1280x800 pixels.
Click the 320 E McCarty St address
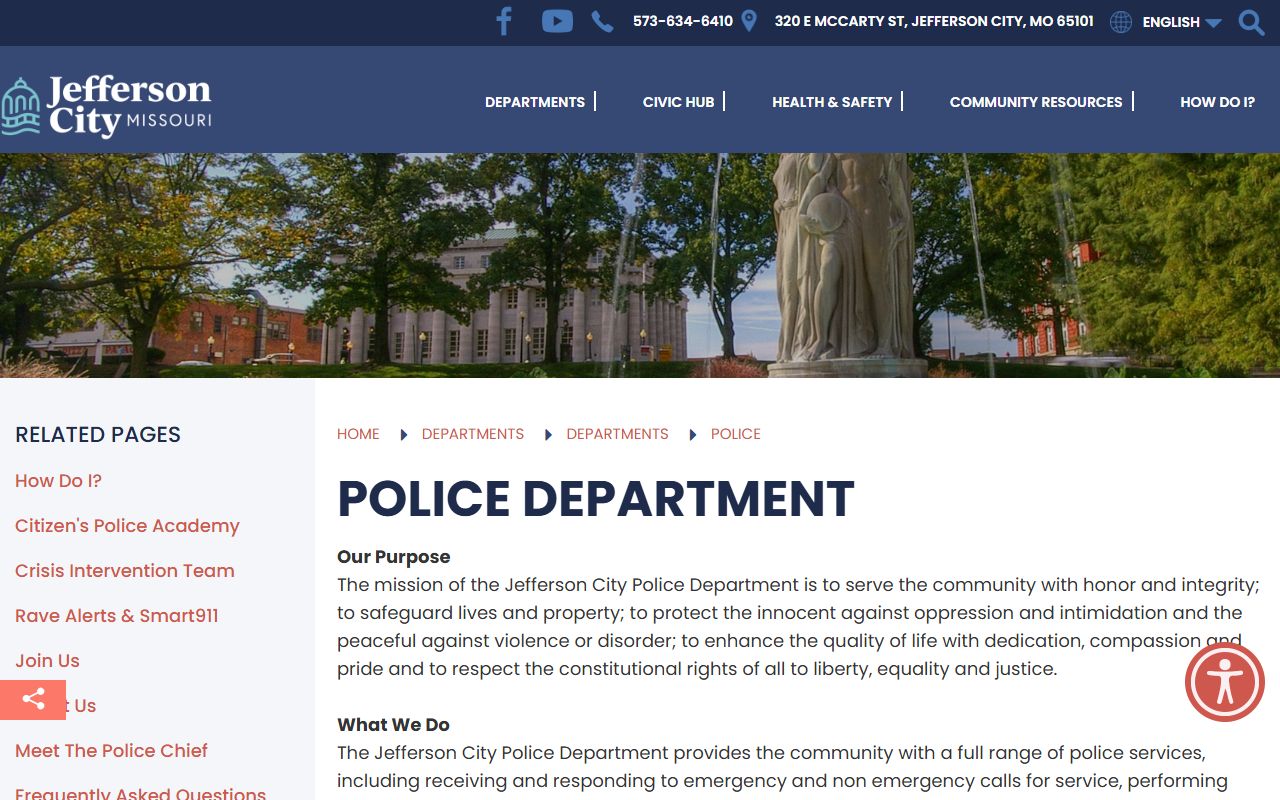[934, 21]
